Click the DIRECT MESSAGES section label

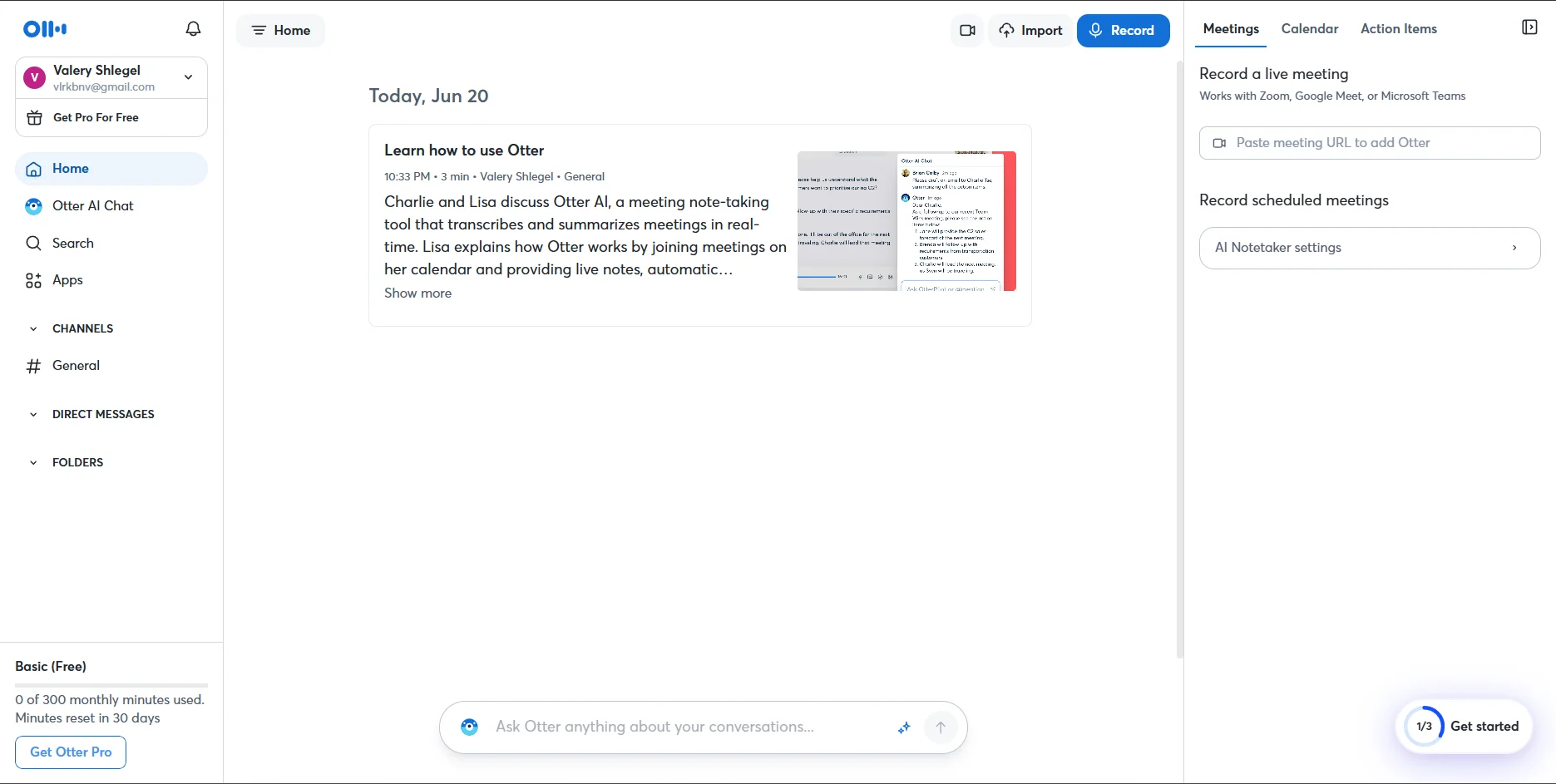click(103, 415)
